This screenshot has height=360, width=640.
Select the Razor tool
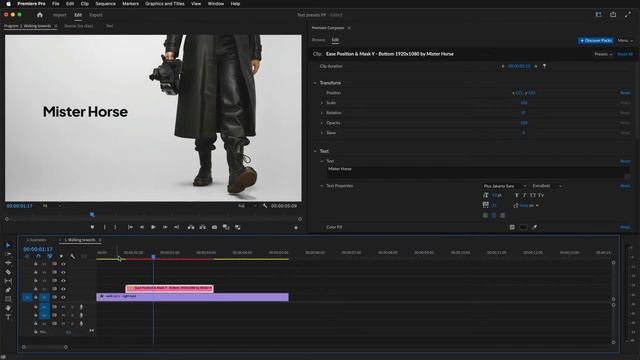point(8,272)
